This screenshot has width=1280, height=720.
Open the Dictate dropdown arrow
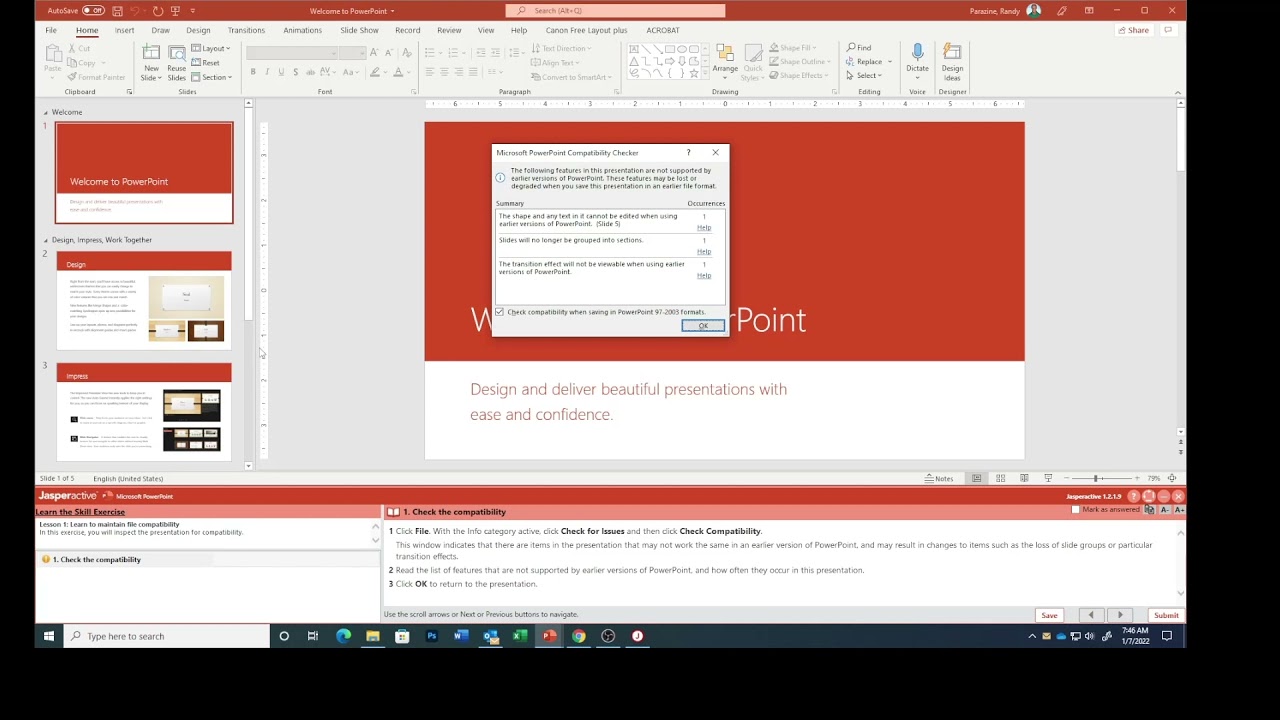917,76
